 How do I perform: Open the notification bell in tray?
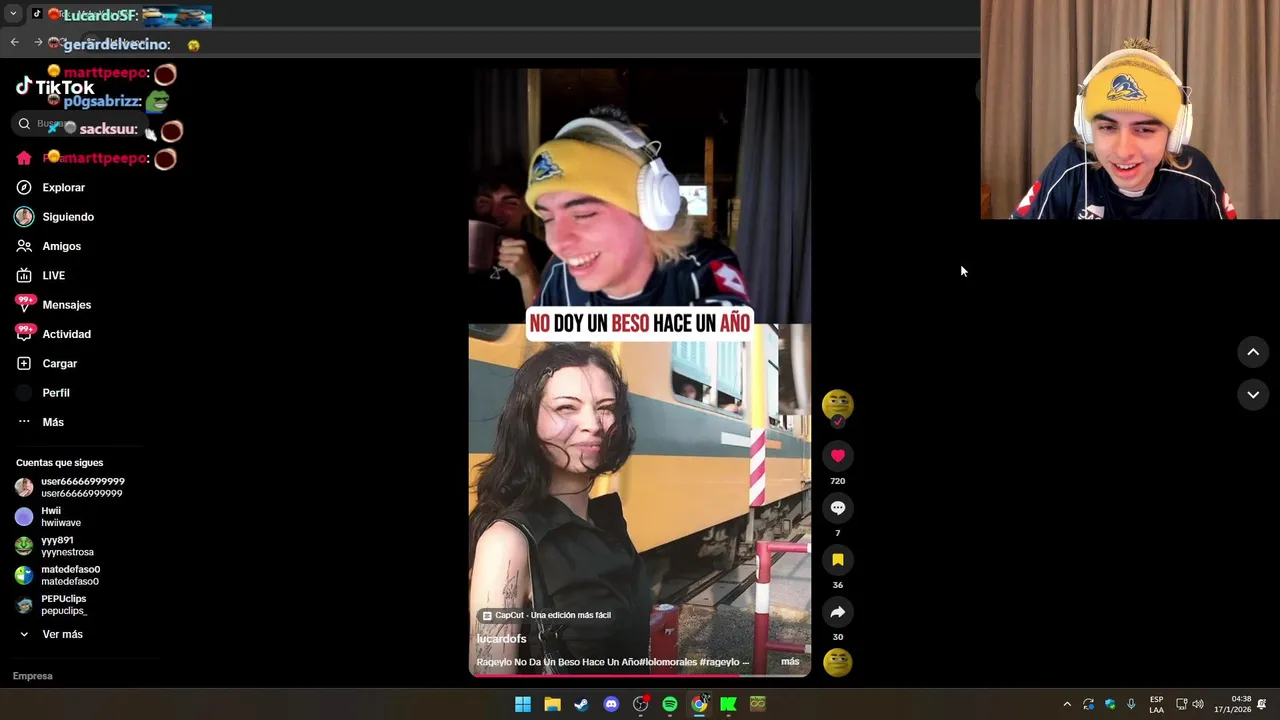point(1262,704)
